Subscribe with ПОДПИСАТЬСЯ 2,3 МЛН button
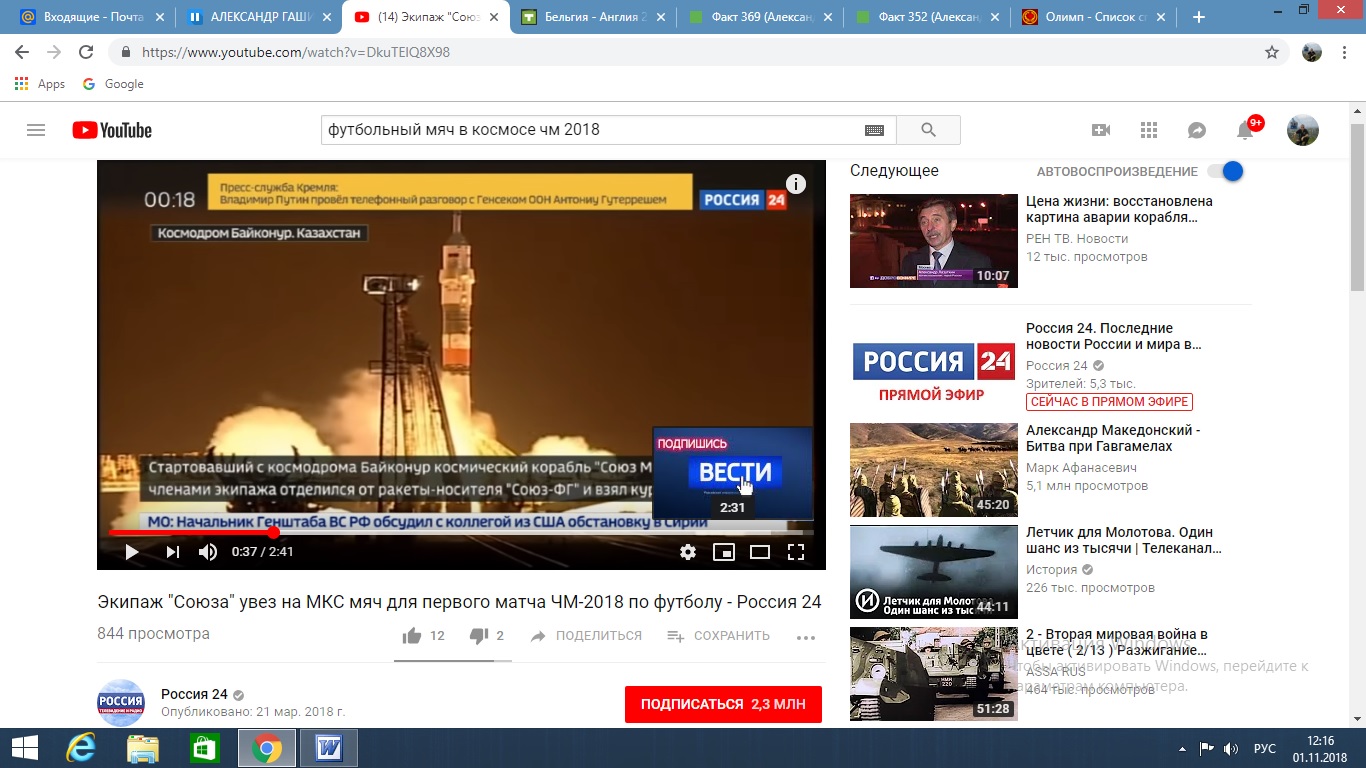The width and height of the screenshot is (1366, 768). (723, 704)
